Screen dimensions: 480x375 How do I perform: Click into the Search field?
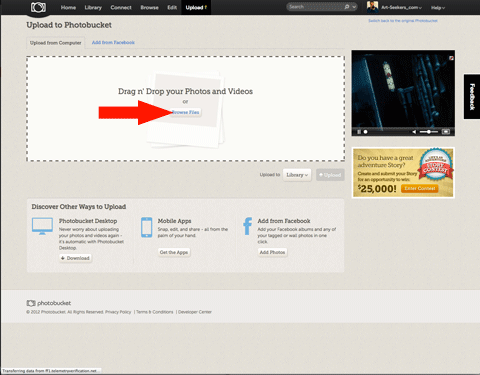click(x=316, y=7)
